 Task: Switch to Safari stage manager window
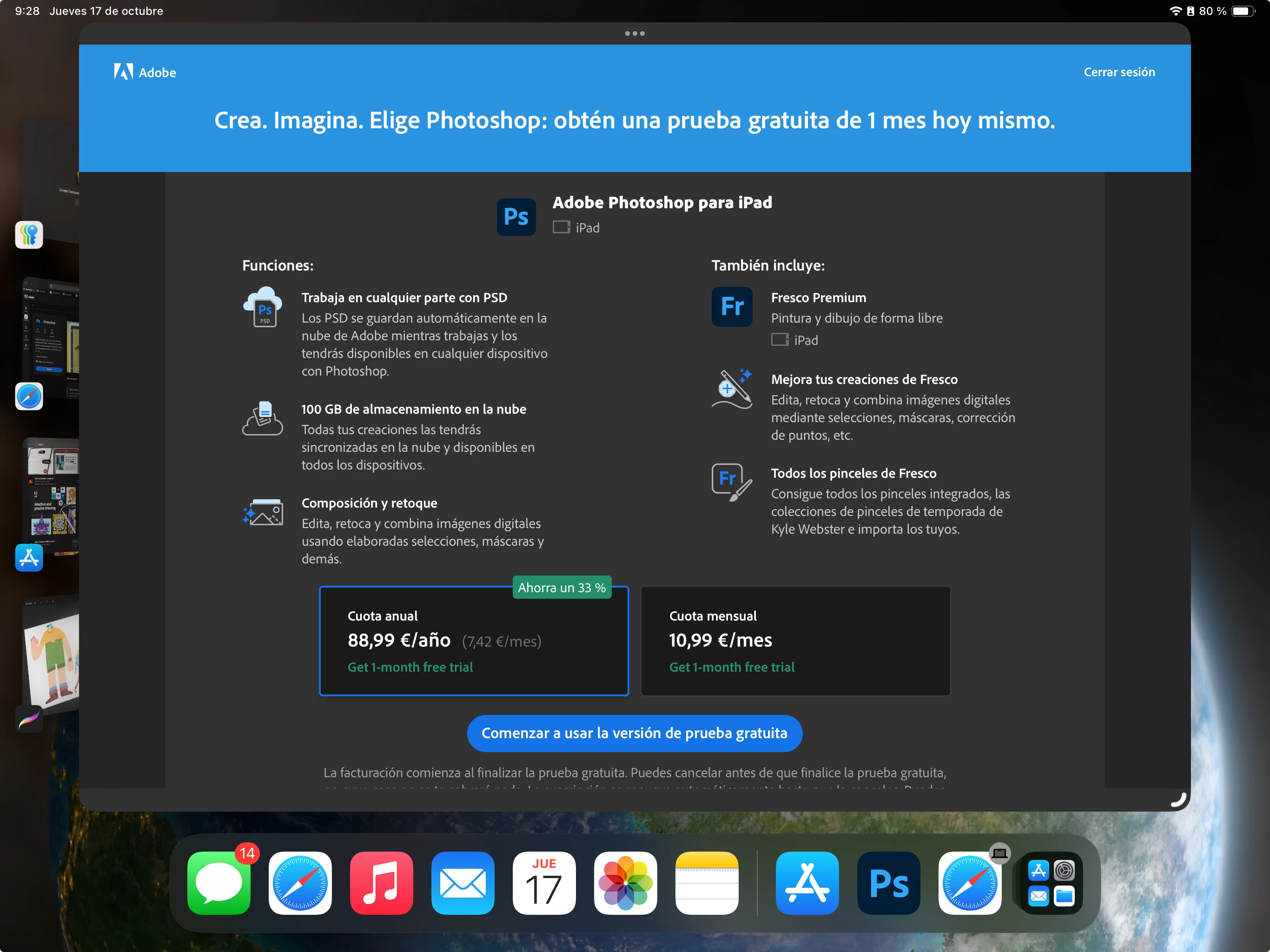(51, 339)
